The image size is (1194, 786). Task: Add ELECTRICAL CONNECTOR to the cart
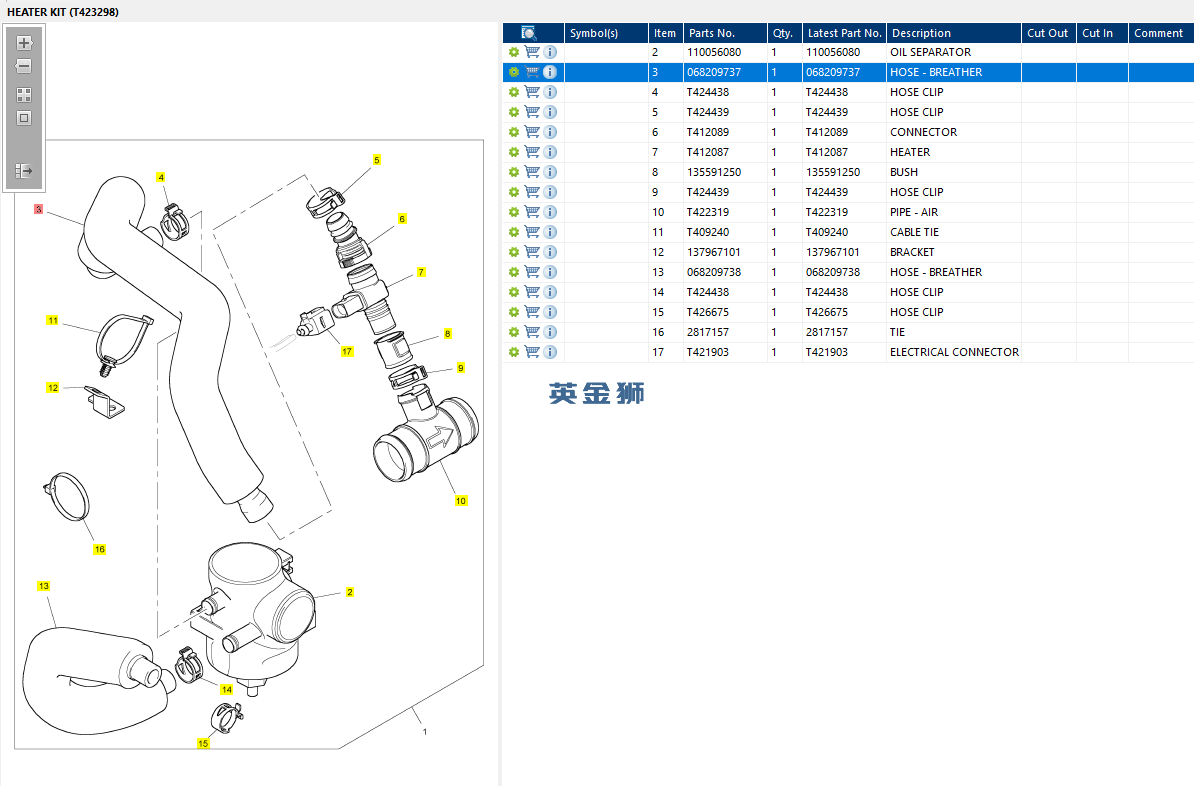coord(532,352)
